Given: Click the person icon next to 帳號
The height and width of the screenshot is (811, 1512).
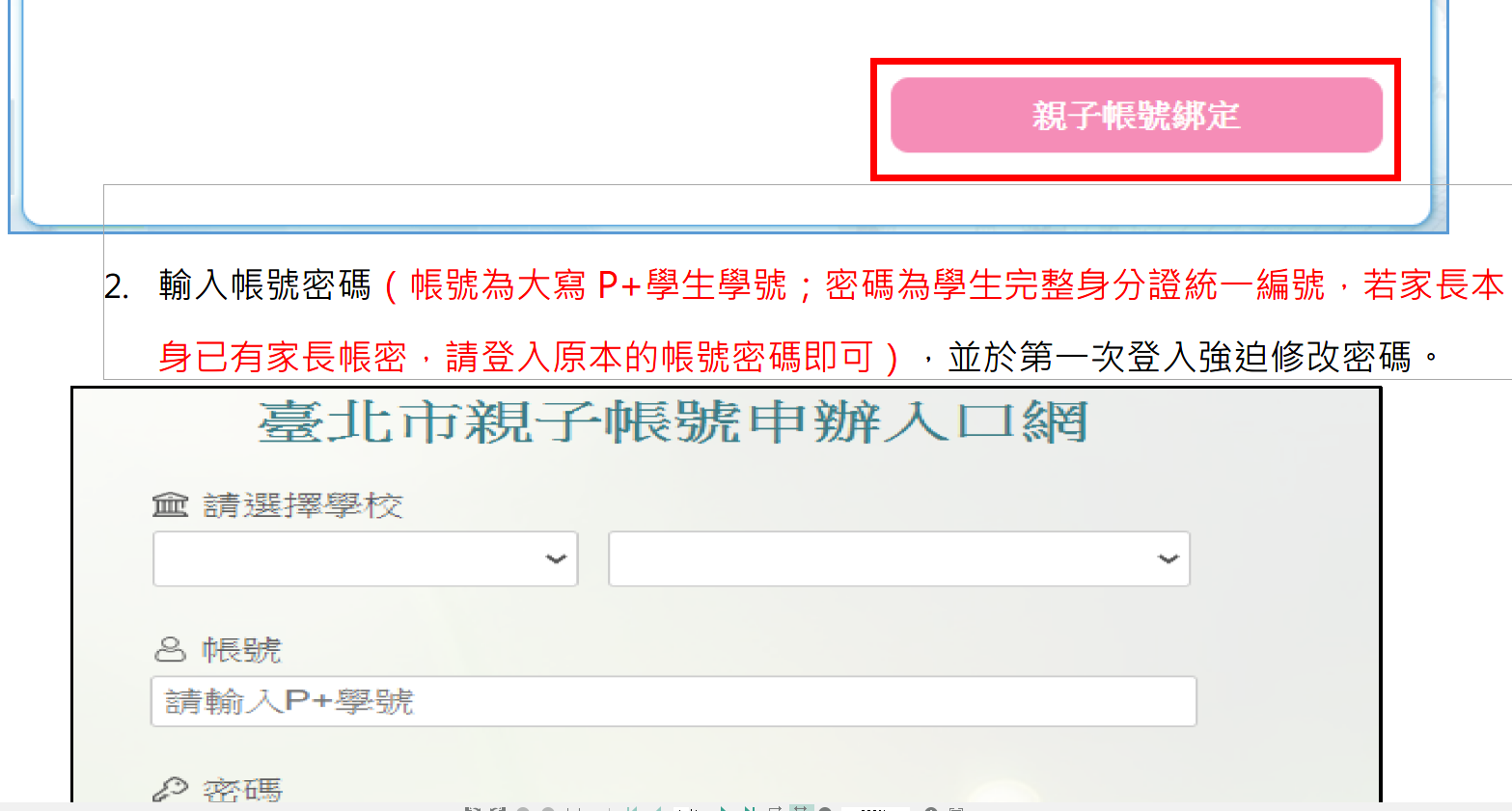Looking at the screenshot, I should coord(170,649).
